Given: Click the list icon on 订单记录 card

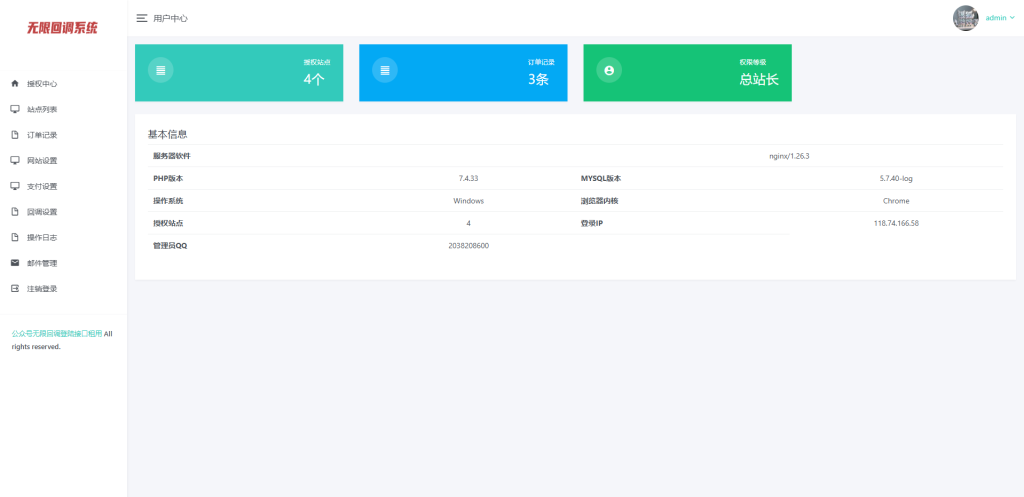Looking at the screenshot, I should pyautogui.click(x=384, y=71).
